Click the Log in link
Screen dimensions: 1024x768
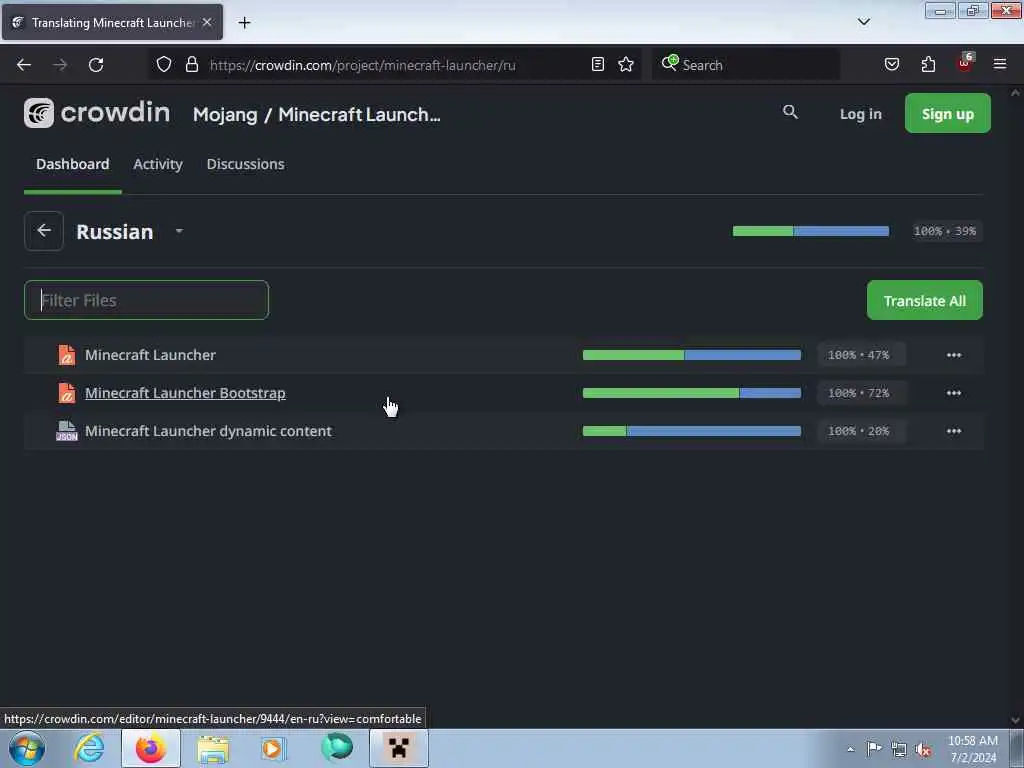pos(860,114)
